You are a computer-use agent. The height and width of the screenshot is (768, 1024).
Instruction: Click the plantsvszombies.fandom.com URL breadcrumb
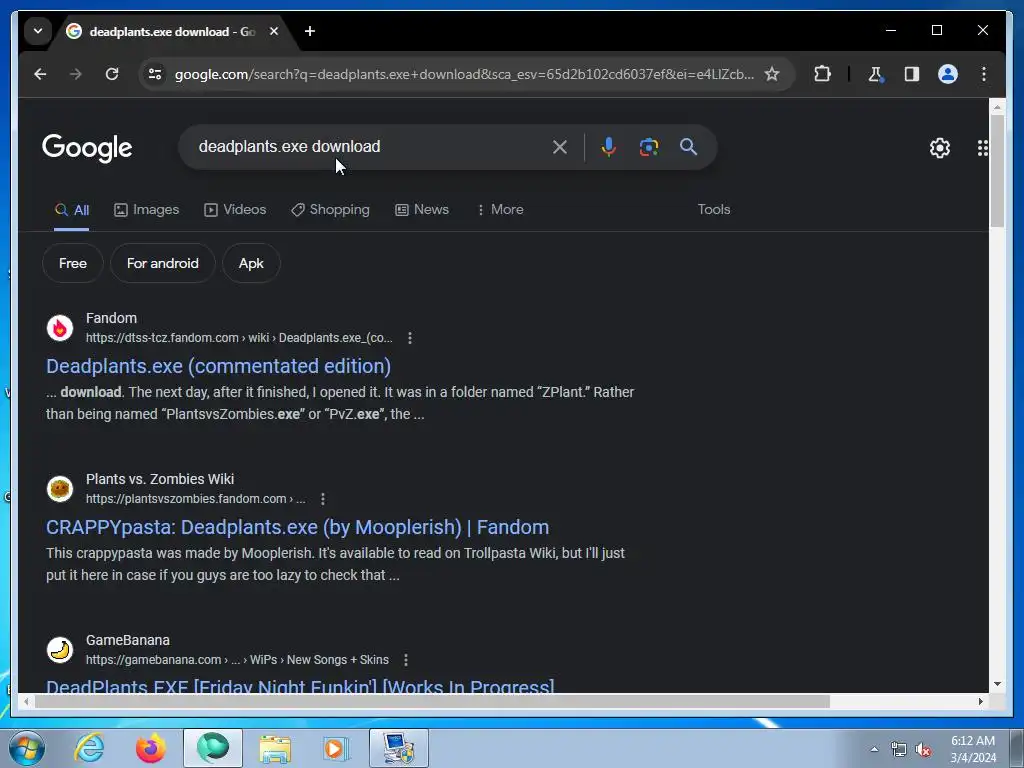point(195,499)
